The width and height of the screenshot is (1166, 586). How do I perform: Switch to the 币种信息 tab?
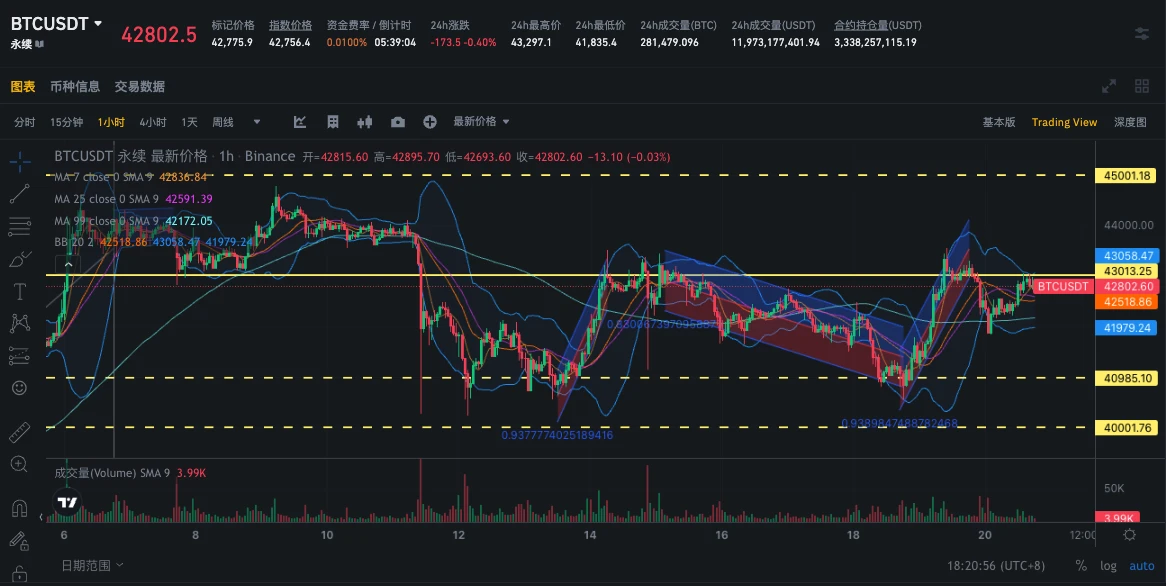point(75,86)
